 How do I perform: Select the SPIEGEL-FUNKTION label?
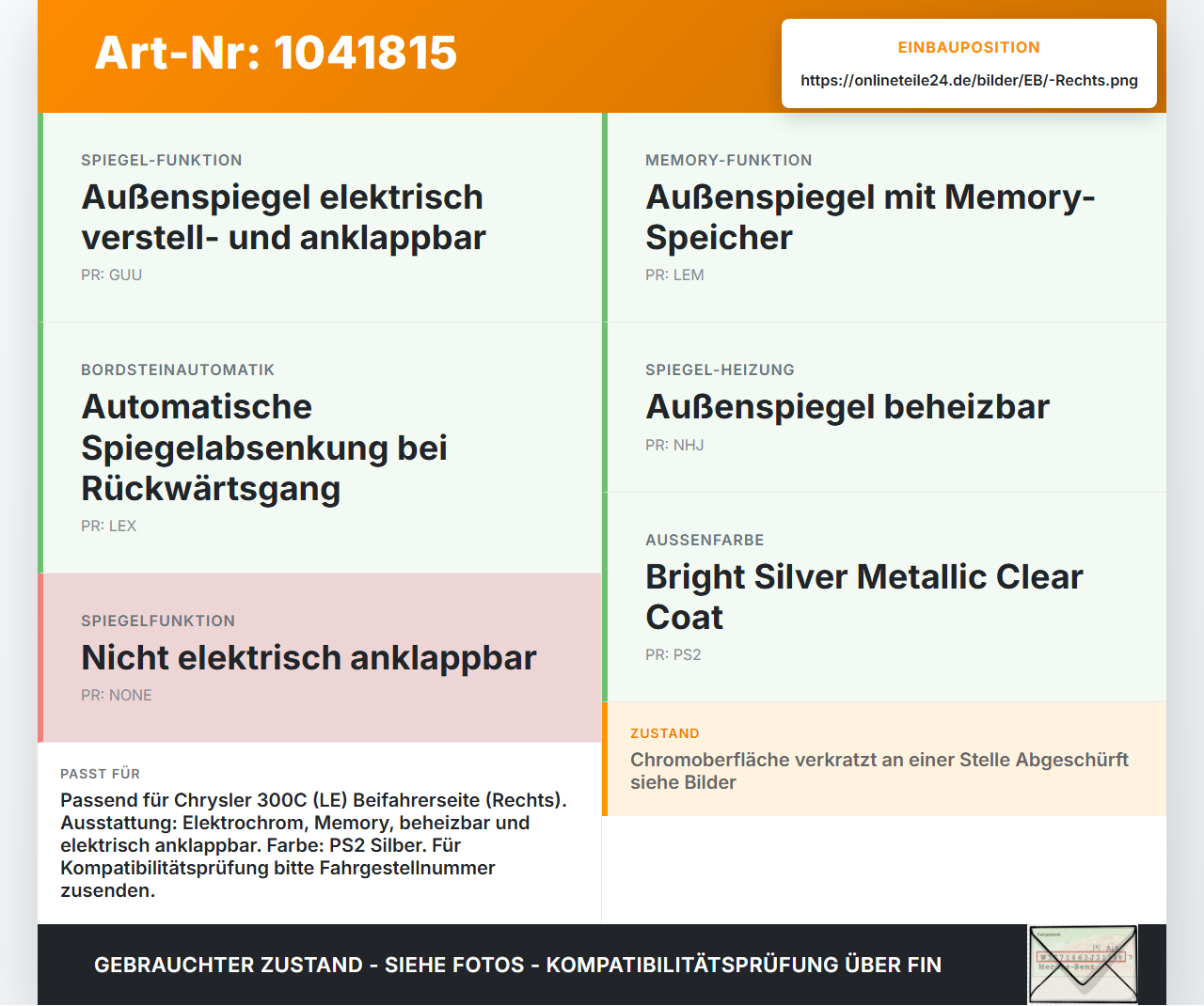coord(162,160)
